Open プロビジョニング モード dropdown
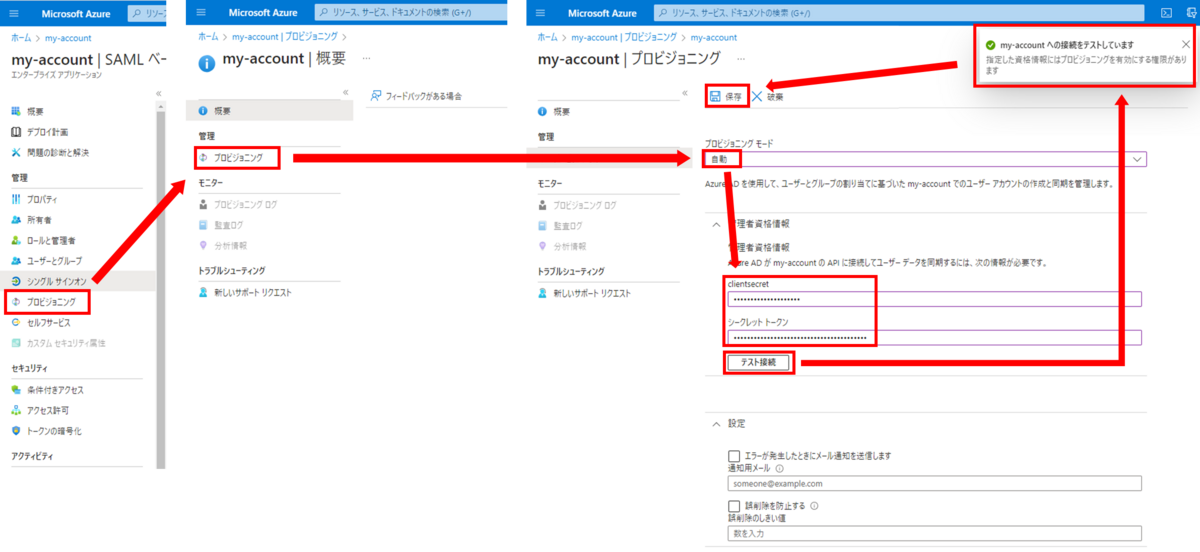1200x552 pixels. click(926, 159)
